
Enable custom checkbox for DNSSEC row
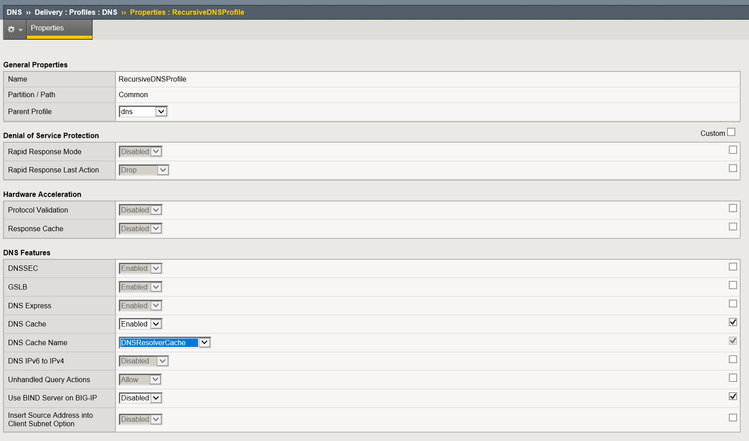pyautogui.click(x=732, y=266)
